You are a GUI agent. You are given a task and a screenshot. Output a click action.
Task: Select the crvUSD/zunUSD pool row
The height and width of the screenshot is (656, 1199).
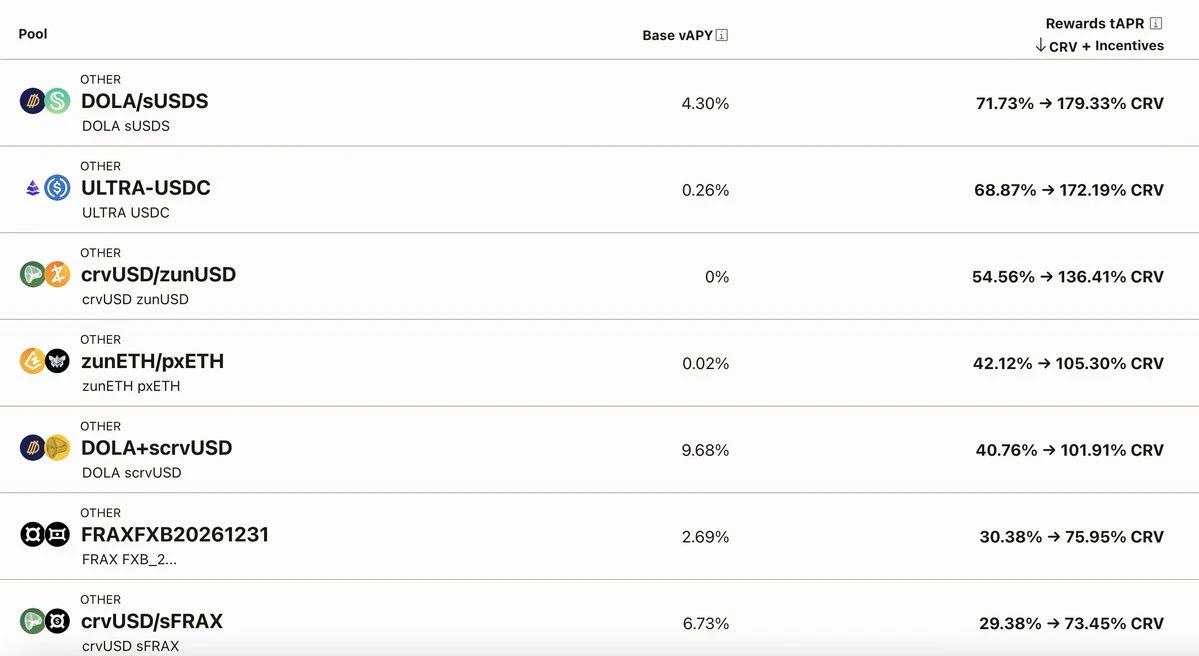tap(158, 275)
